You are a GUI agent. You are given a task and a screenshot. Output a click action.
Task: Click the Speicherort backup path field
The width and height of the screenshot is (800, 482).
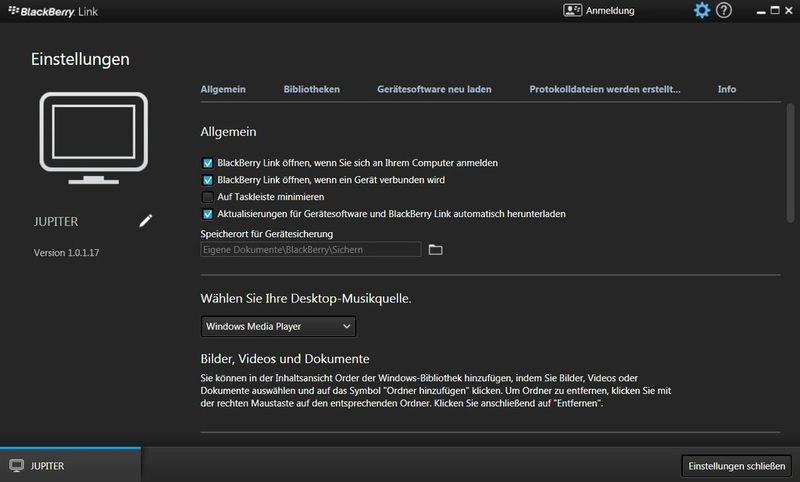pos(311,249)
